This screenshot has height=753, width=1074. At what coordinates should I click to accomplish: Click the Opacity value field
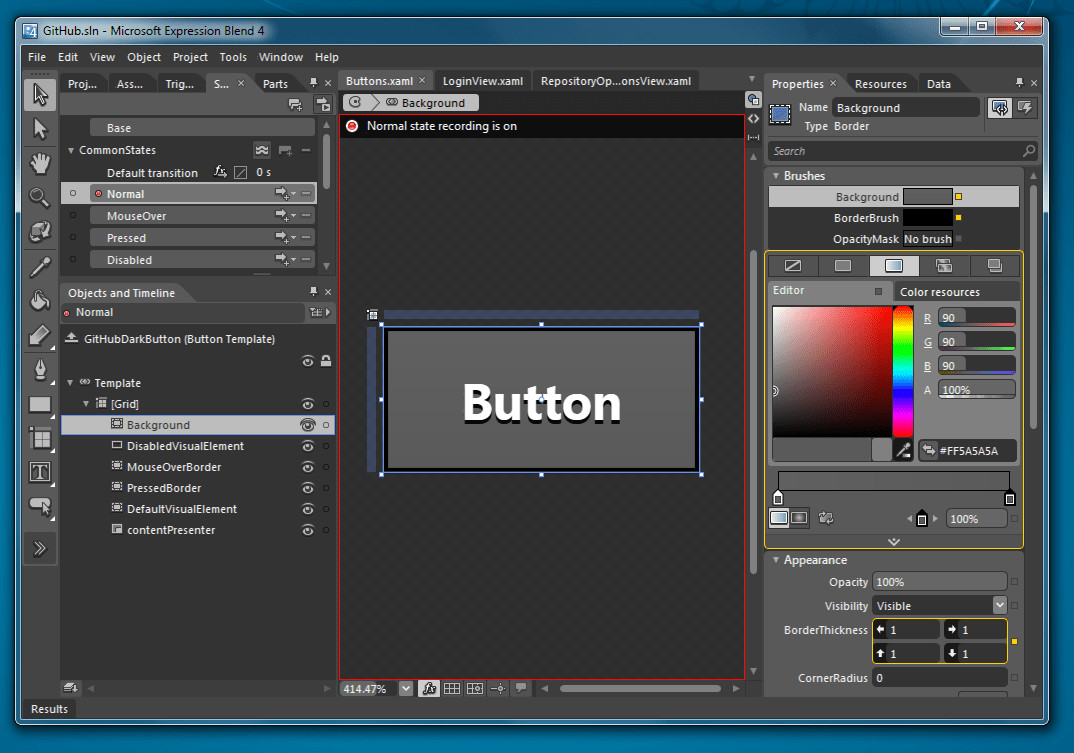pos(939,582)
